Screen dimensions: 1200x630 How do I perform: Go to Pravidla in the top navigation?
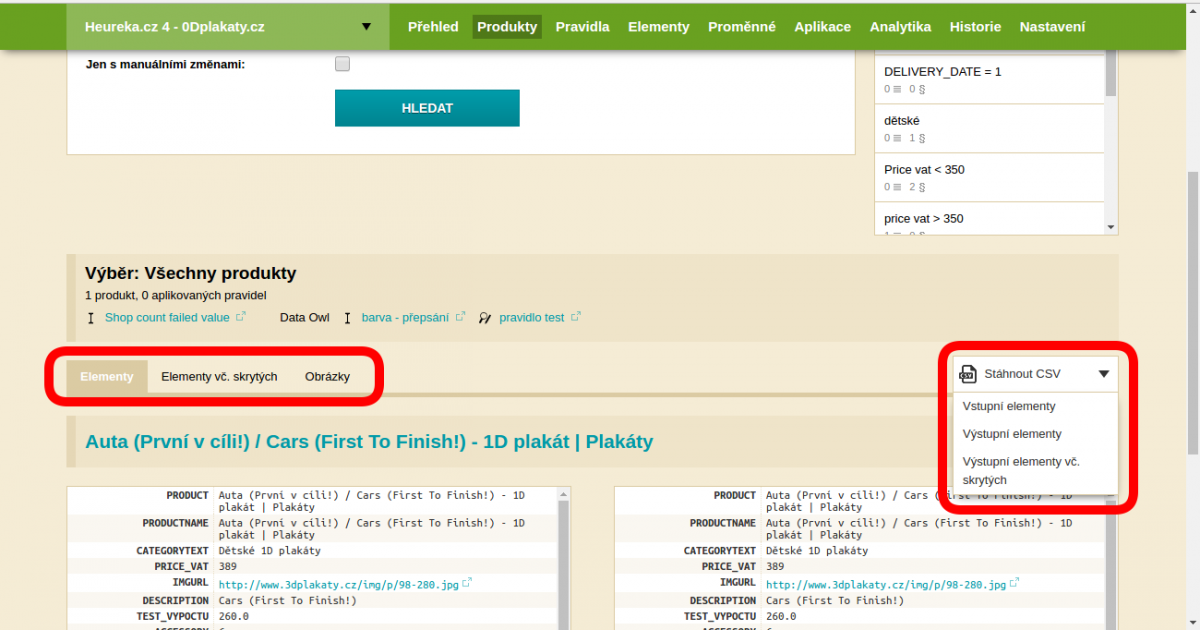(582, 27)
